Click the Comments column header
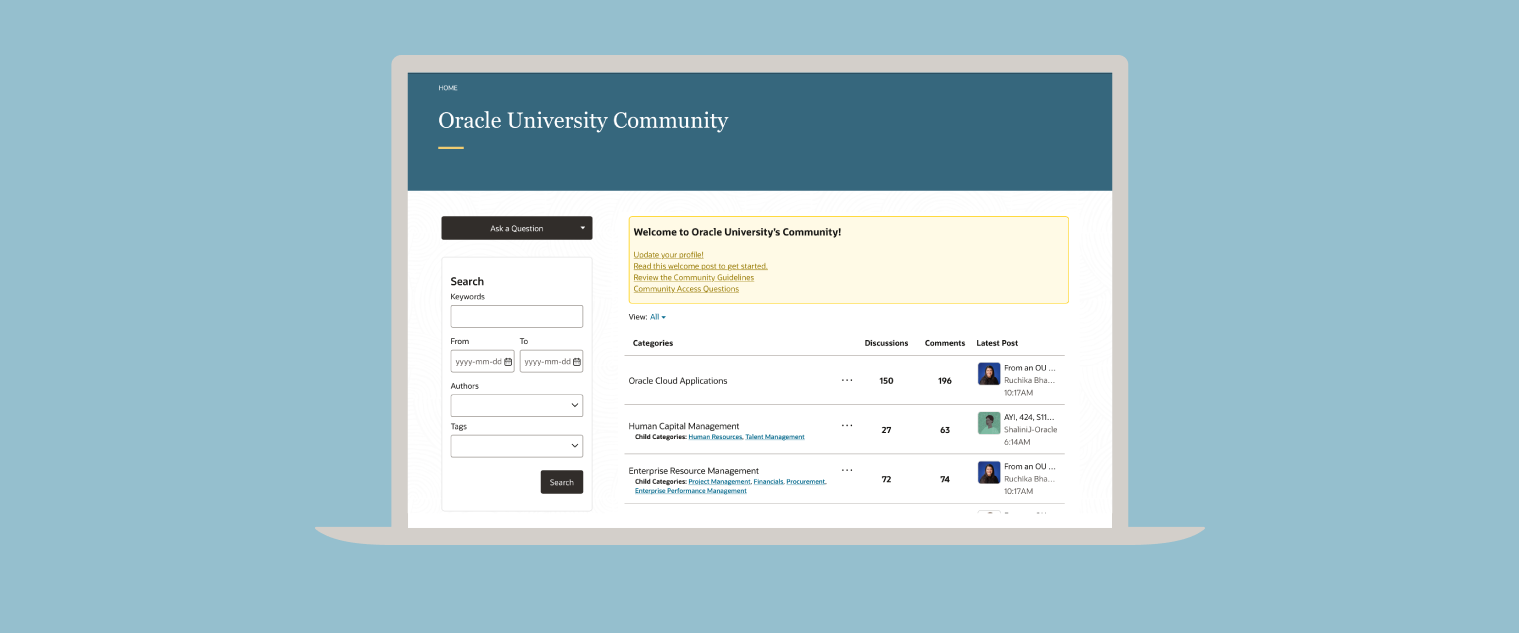The width and height of the screenshot is (1519, 633). 945,343
